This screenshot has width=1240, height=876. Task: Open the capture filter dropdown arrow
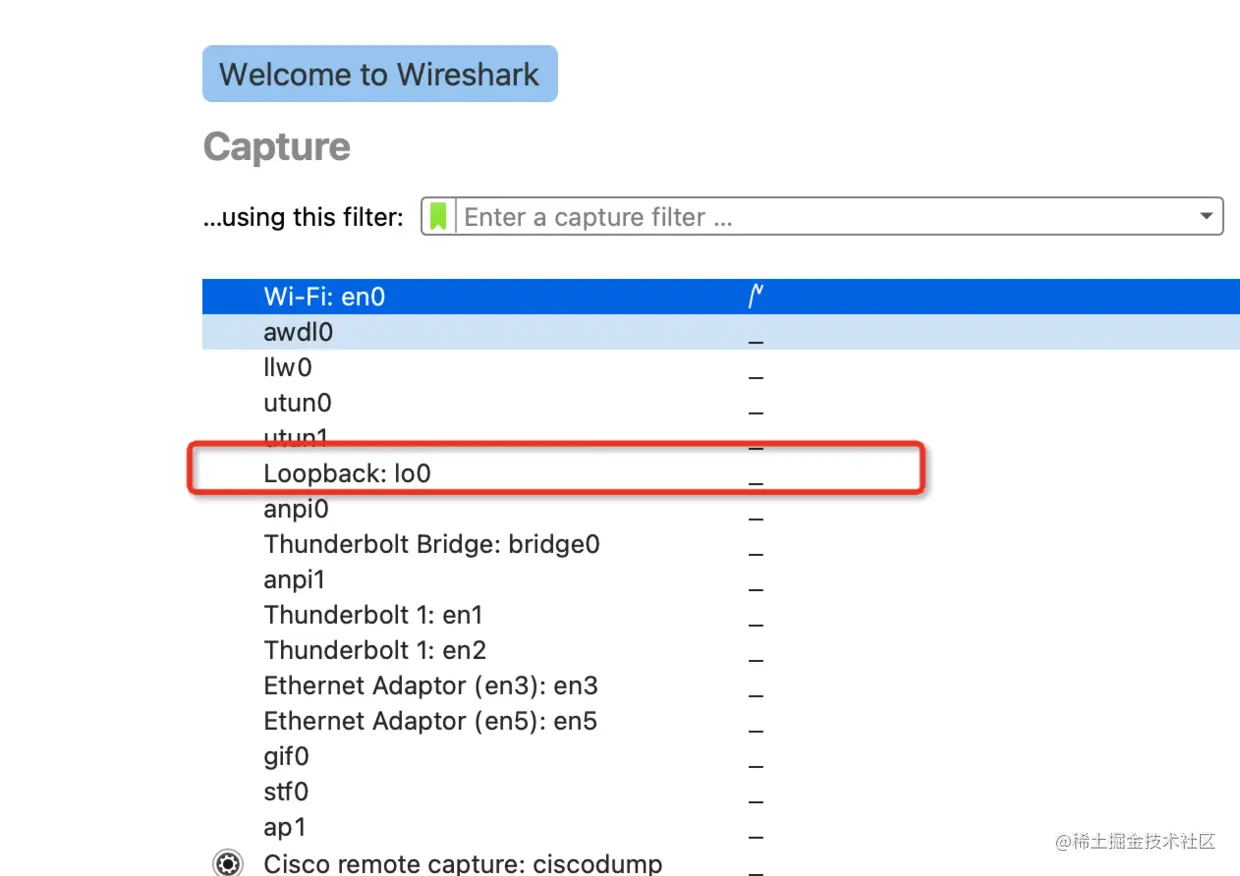tap(1207, 216)
